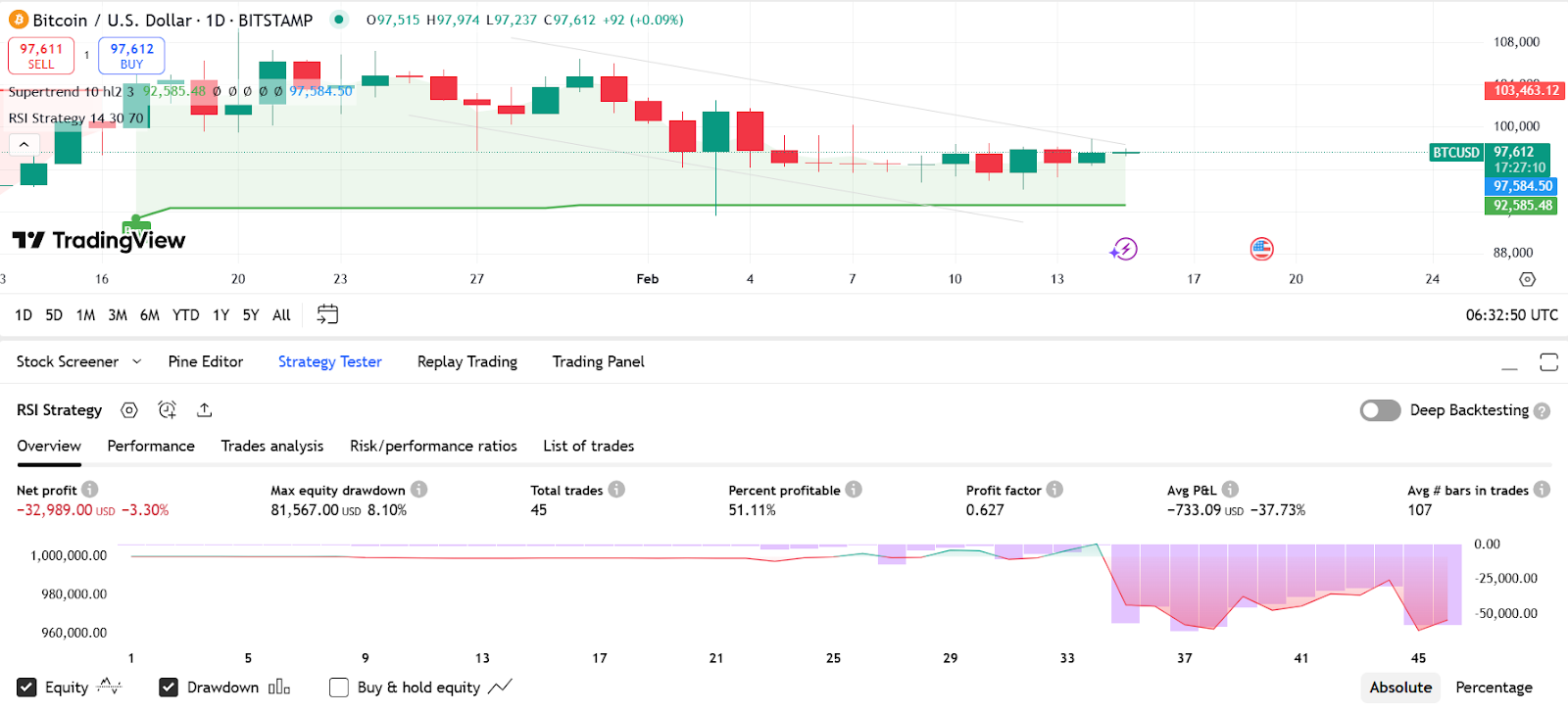The width and height of the screenshot is (1568, 712).
Task: Open the go-to-date calendar icon
Action: tap(327, 314)
